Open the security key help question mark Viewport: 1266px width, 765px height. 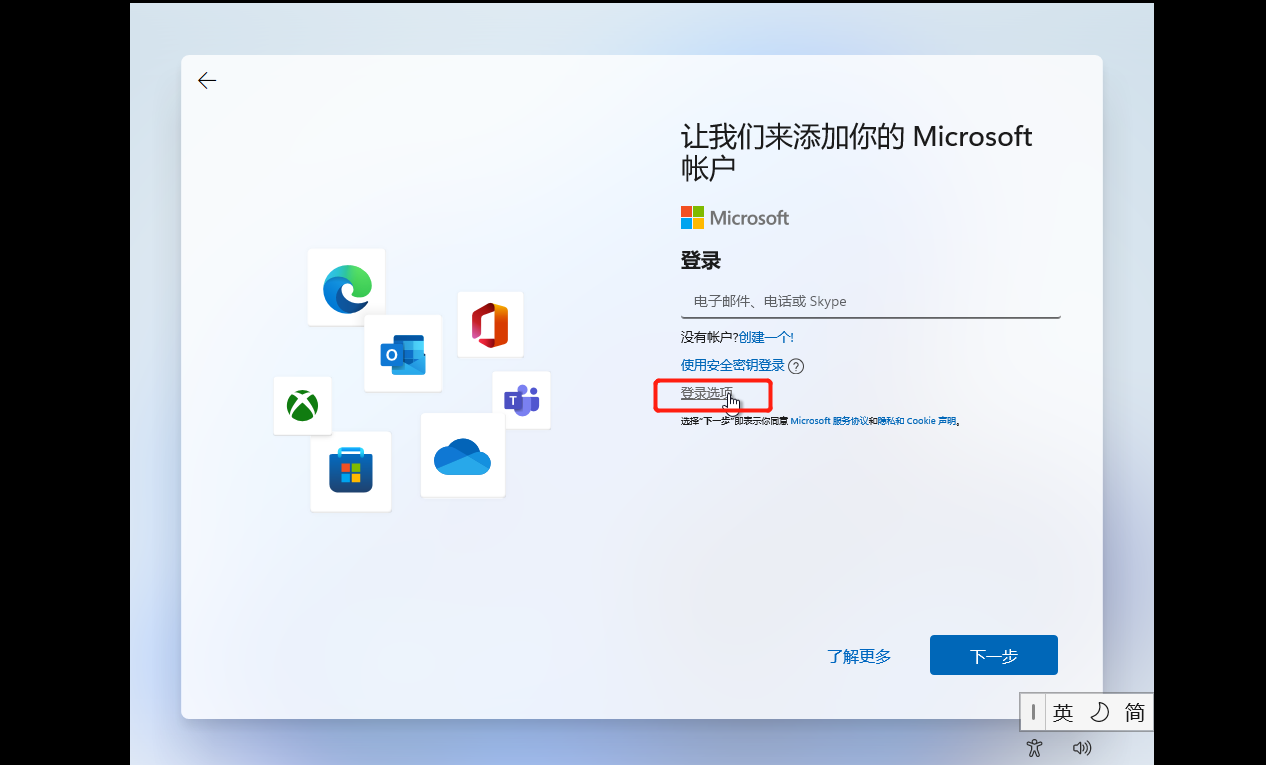796,366
